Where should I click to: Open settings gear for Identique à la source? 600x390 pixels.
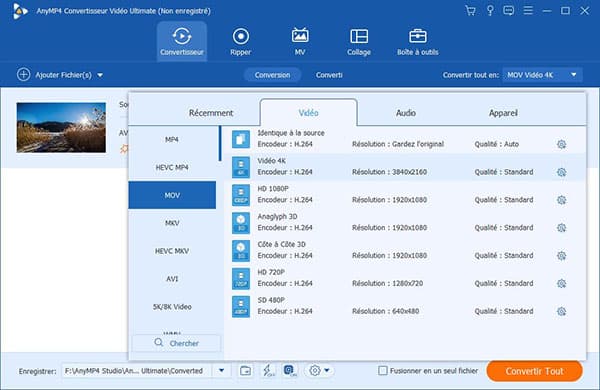point(561,144)
